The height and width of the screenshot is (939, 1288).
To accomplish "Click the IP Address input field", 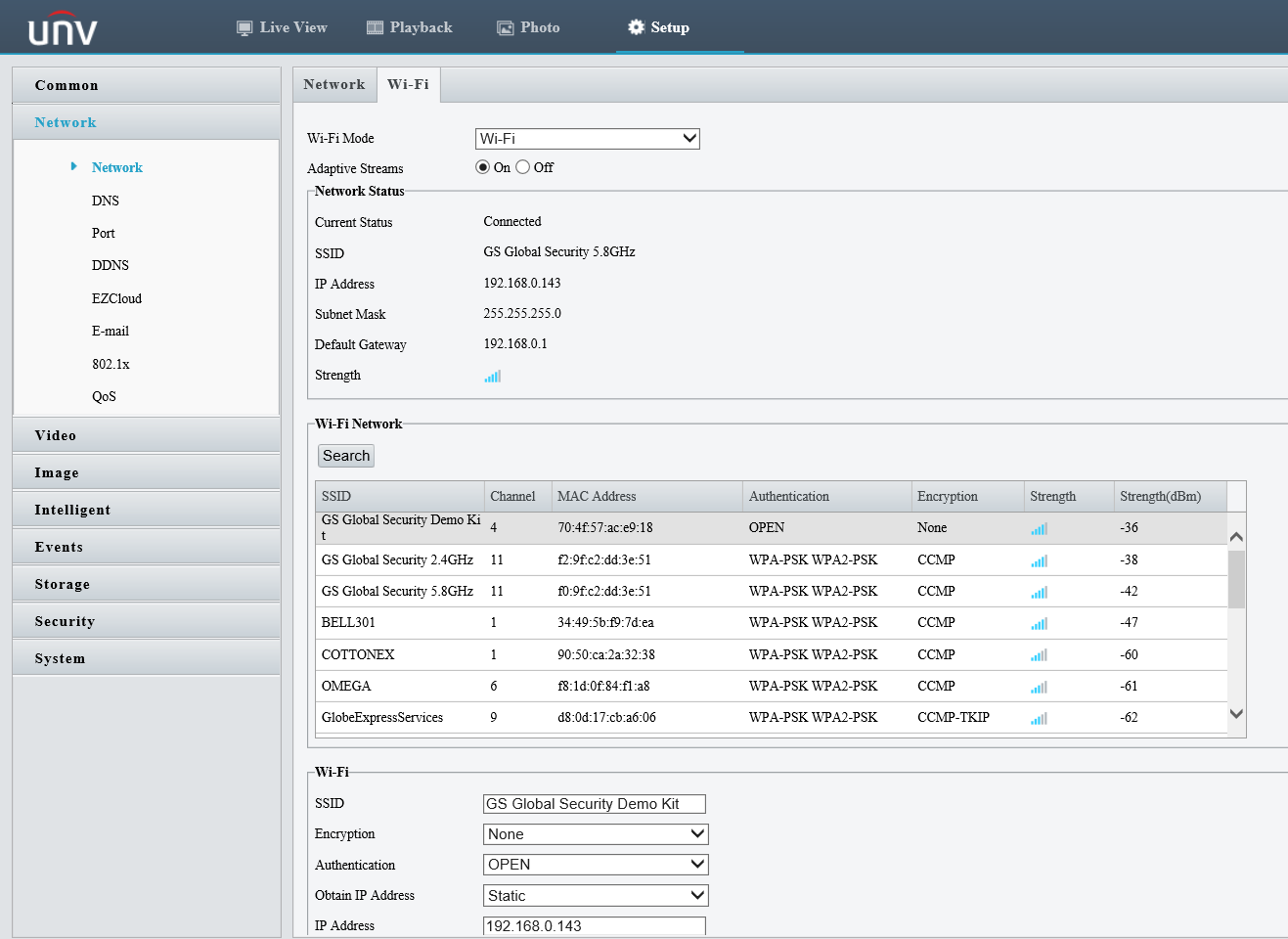I will coord(595,926).
